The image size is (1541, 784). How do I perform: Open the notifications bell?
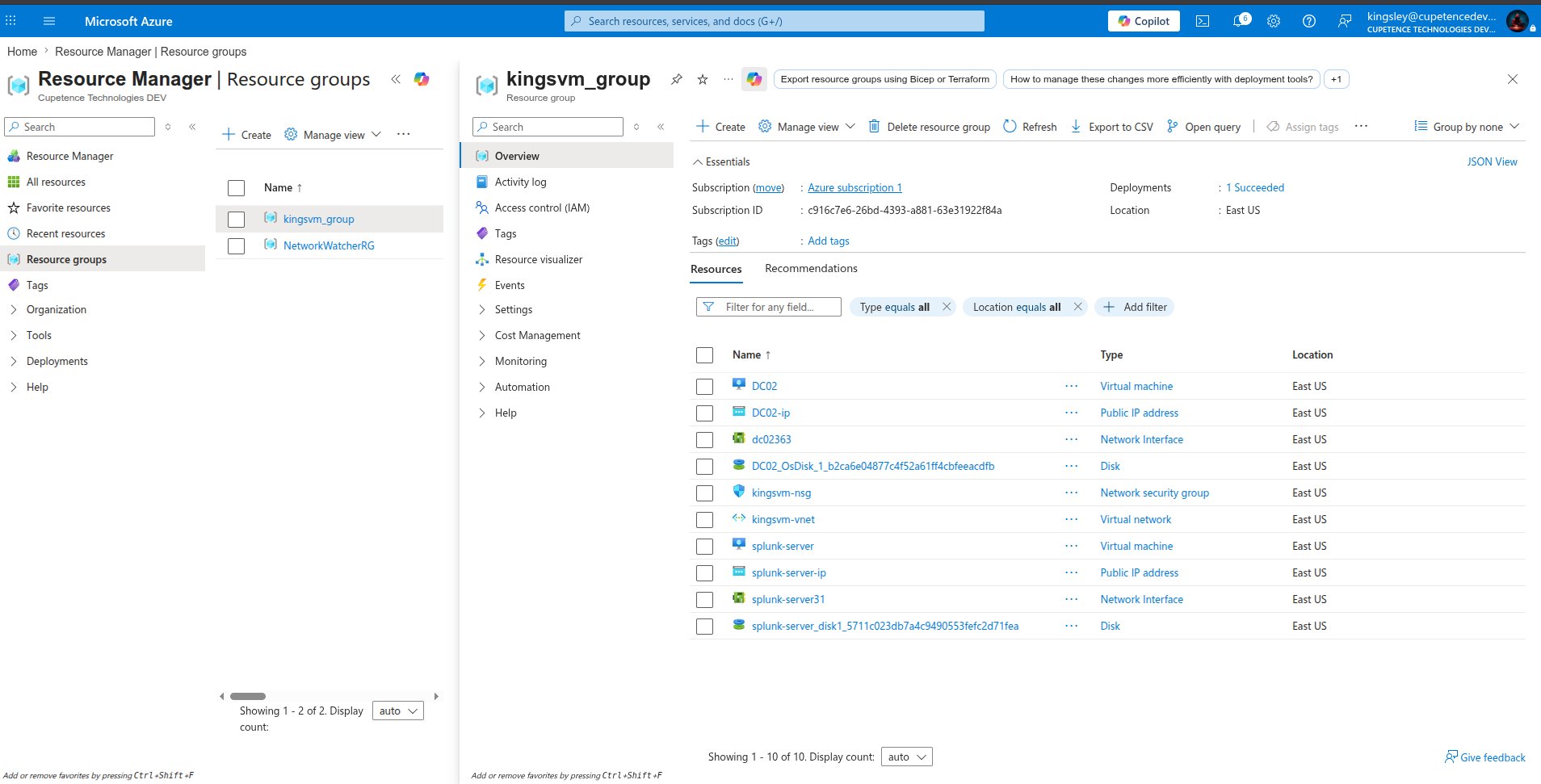(1240, 21)
